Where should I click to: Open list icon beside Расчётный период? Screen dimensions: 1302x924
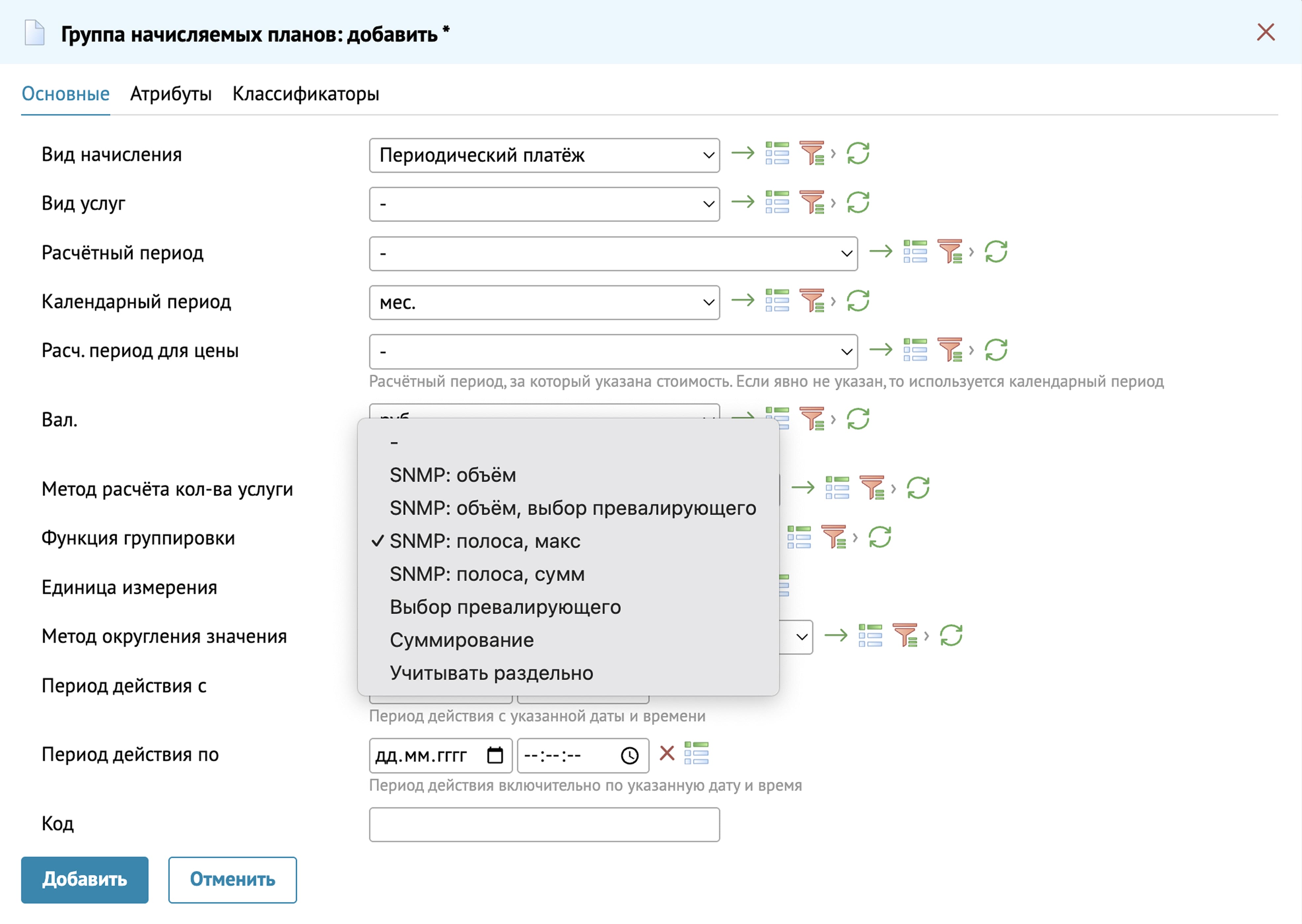915,251
